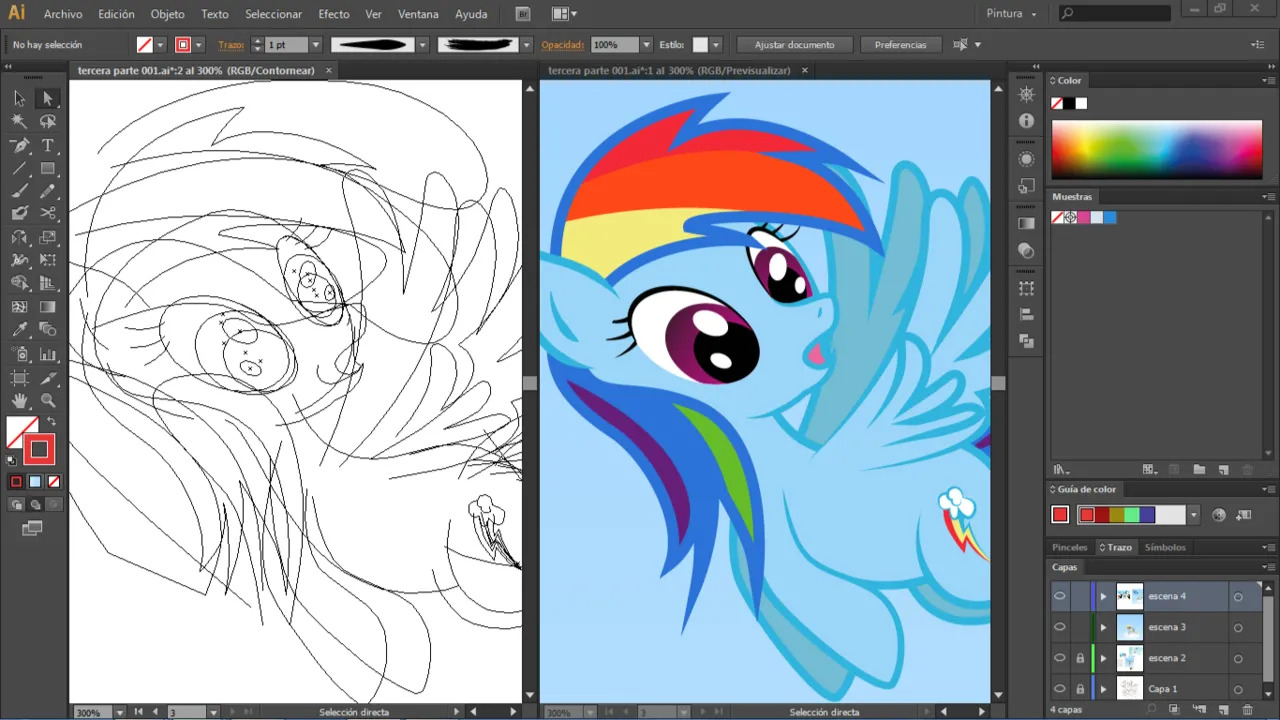
Task: Select the Mesh tool
Action: [x=19, y=307]
